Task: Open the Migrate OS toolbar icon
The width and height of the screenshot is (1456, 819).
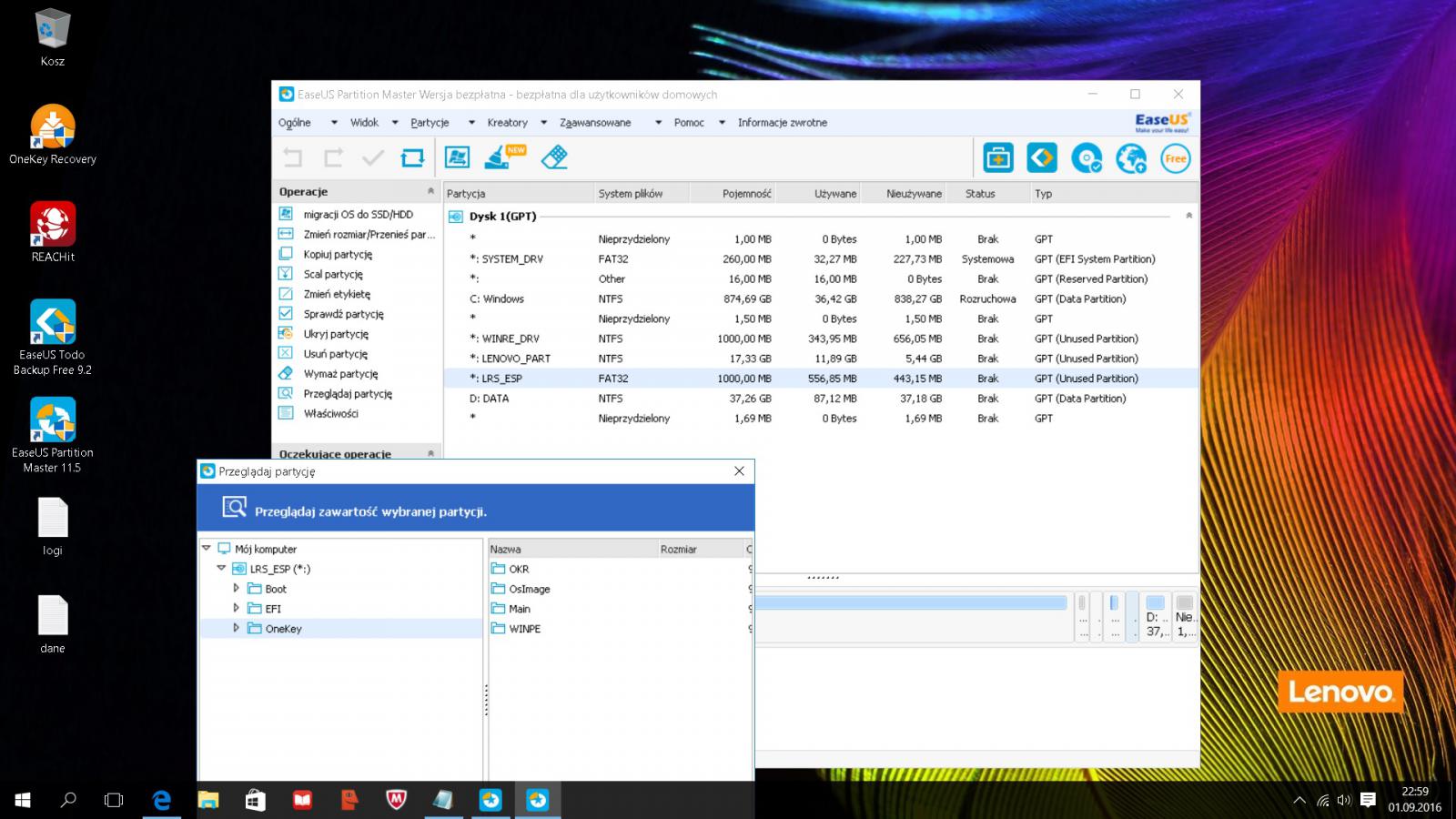Action: (x=457, y=157)
